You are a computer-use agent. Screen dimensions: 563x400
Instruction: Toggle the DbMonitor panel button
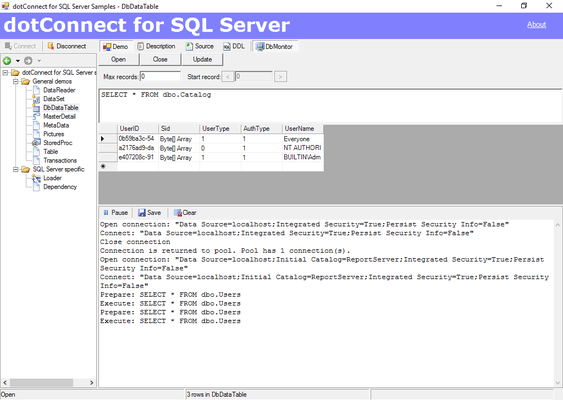click(275, 46)
